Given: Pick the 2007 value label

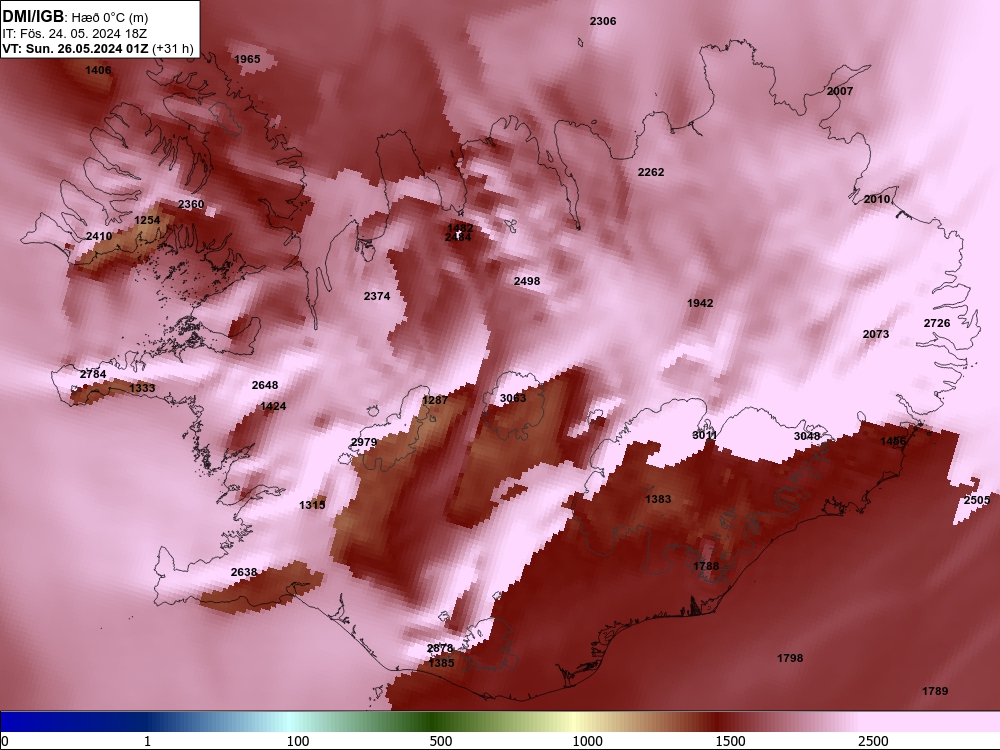Looking at the screenshot, I should point(839,91).
